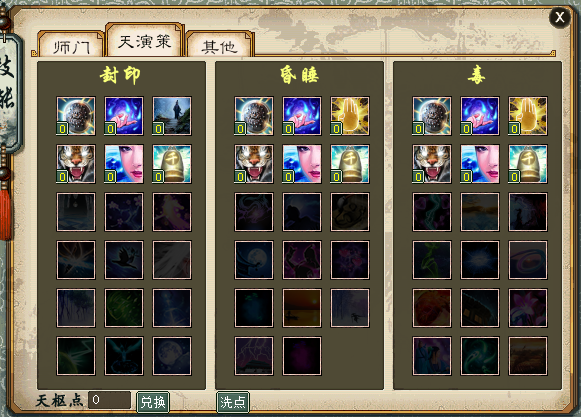Choose the bronze bell skill in 毒 panel
The image size is (581, 417).
tap(528, 164)
